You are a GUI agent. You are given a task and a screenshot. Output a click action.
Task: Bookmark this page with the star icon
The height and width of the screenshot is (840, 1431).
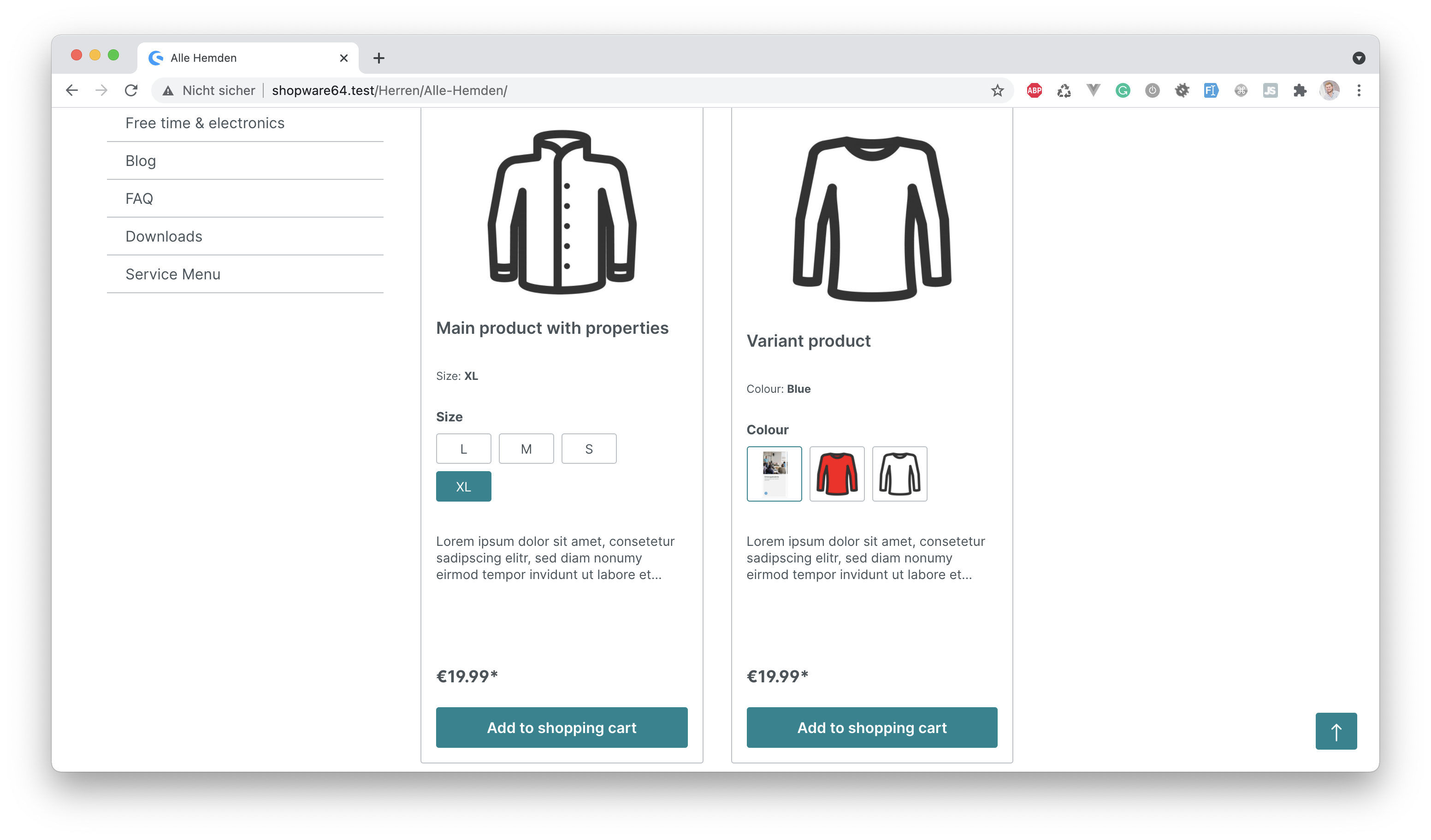pos(997,90)
